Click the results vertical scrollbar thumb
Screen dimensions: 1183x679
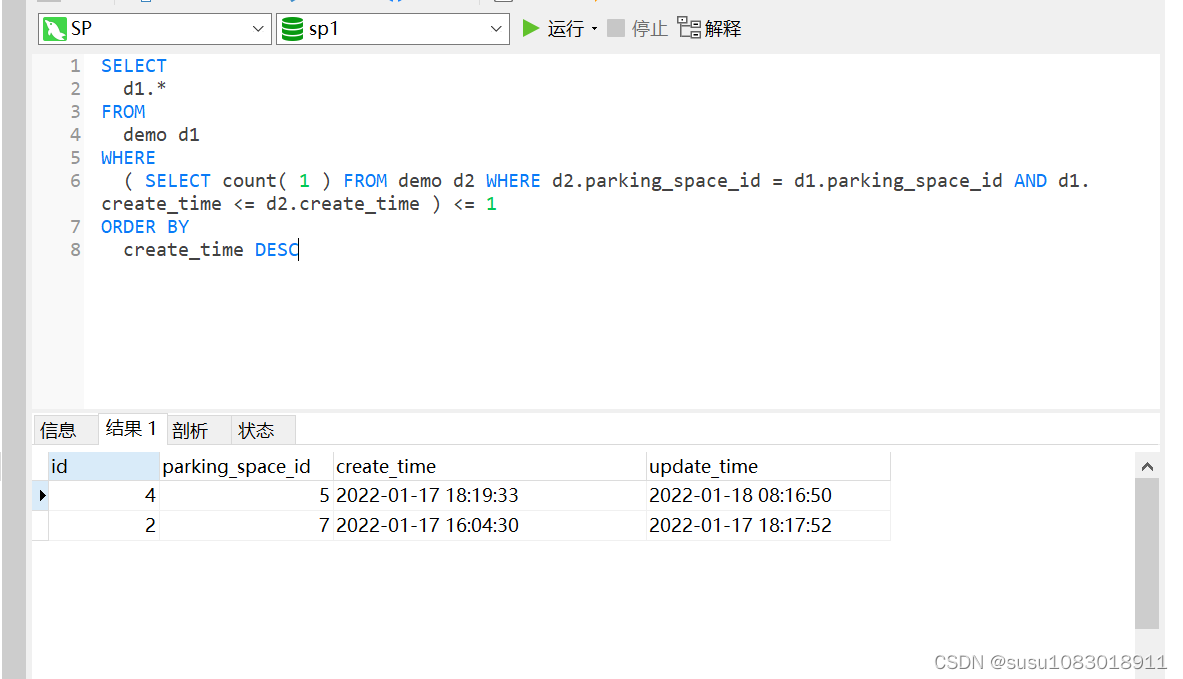pos(1147,555)
